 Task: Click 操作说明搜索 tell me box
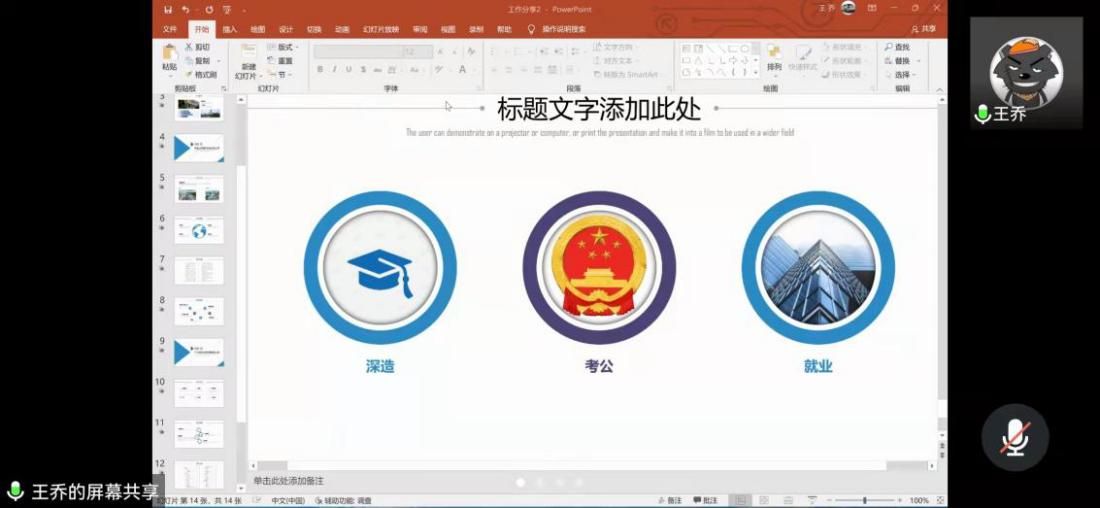(557, 29)
